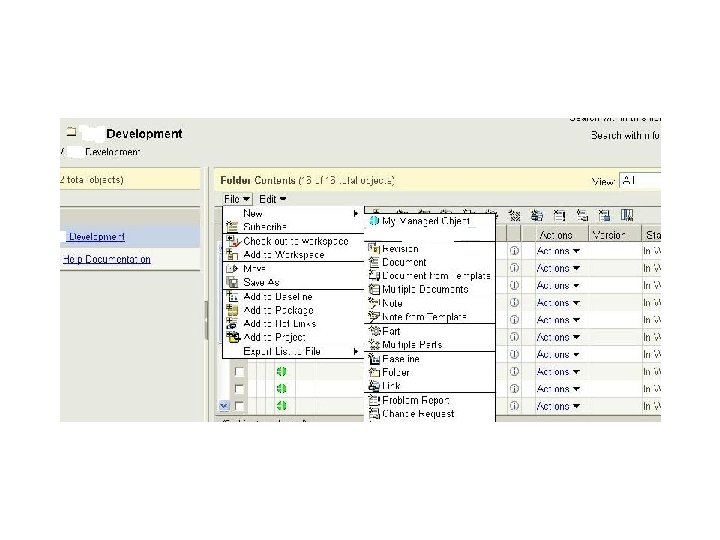Click green object icon beside topmost checkbox
The height and width of the screenshot is (540, 720).
(x=281, y=371)
